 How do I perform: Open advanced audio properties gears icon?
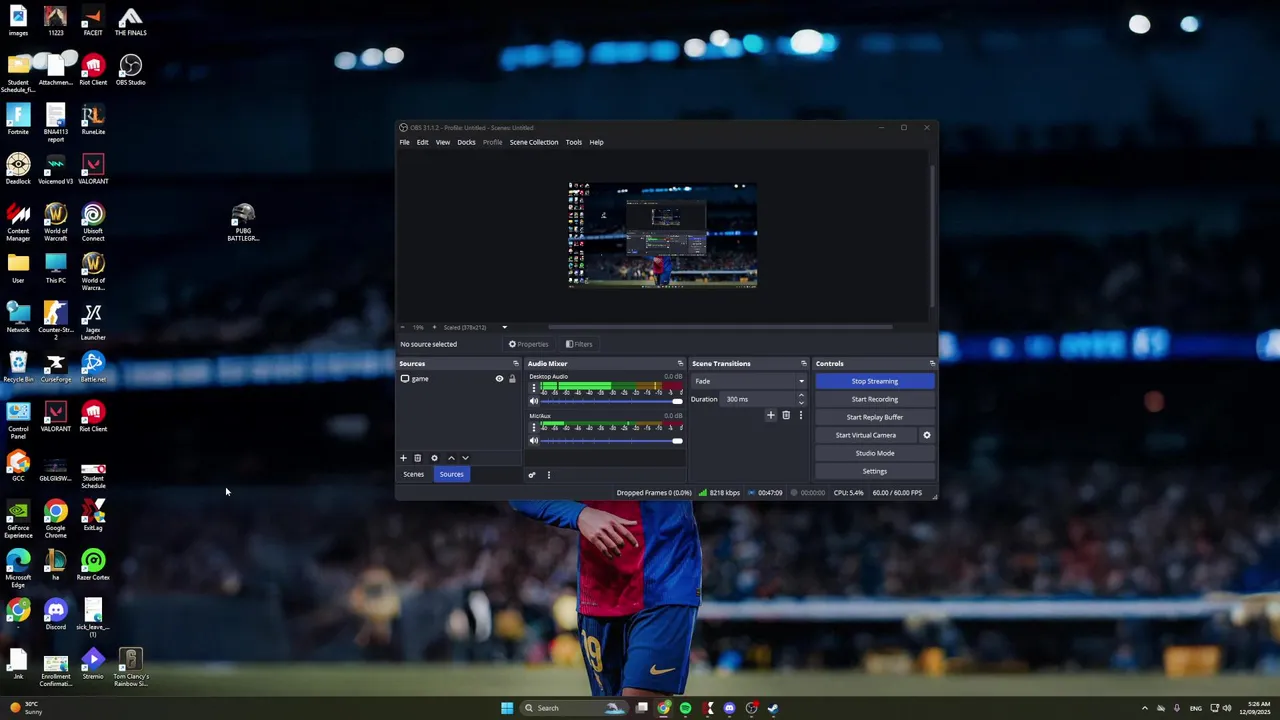click(532, 475)
